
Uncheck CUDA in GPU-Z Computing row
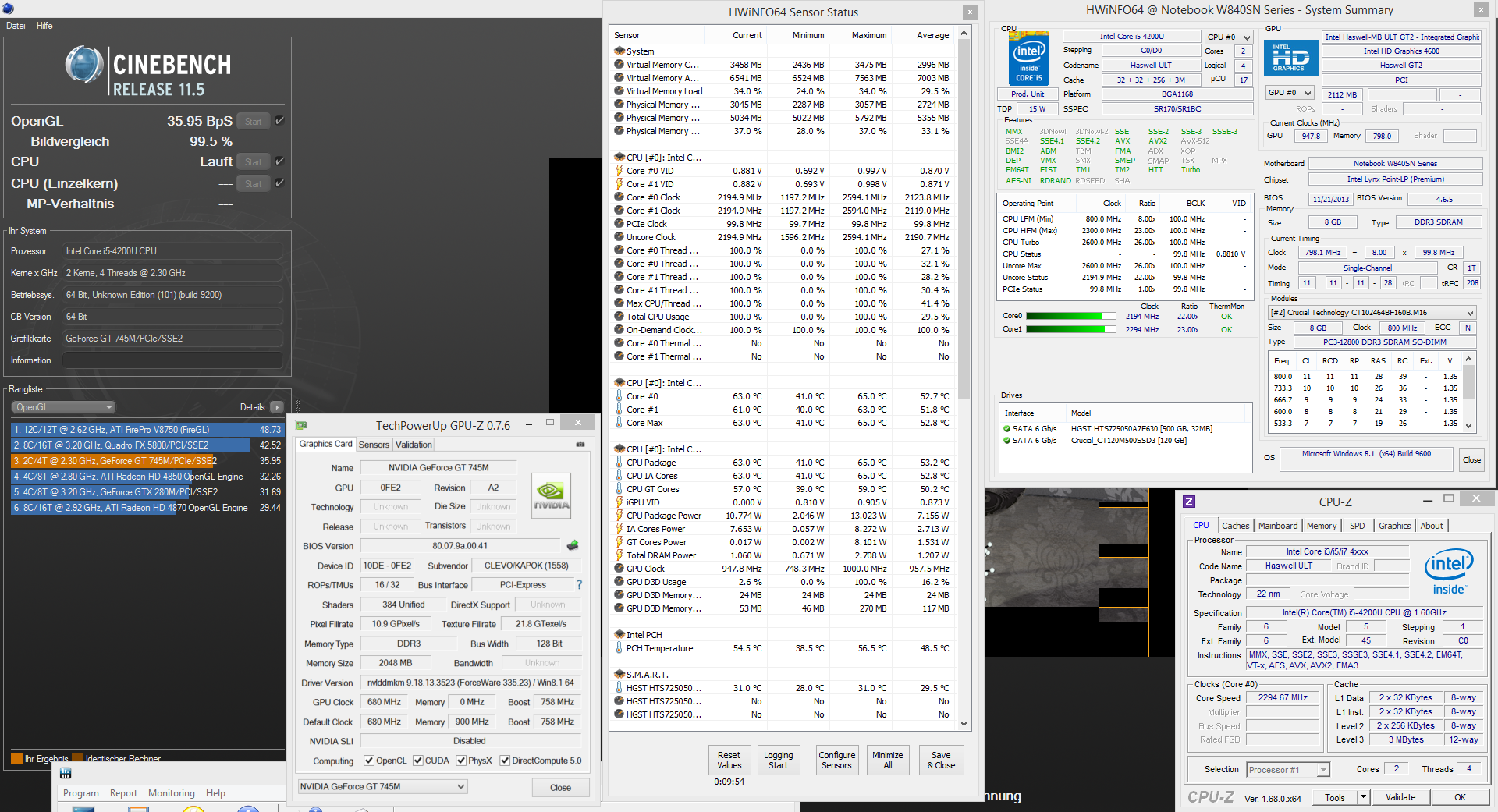(418, 761)
